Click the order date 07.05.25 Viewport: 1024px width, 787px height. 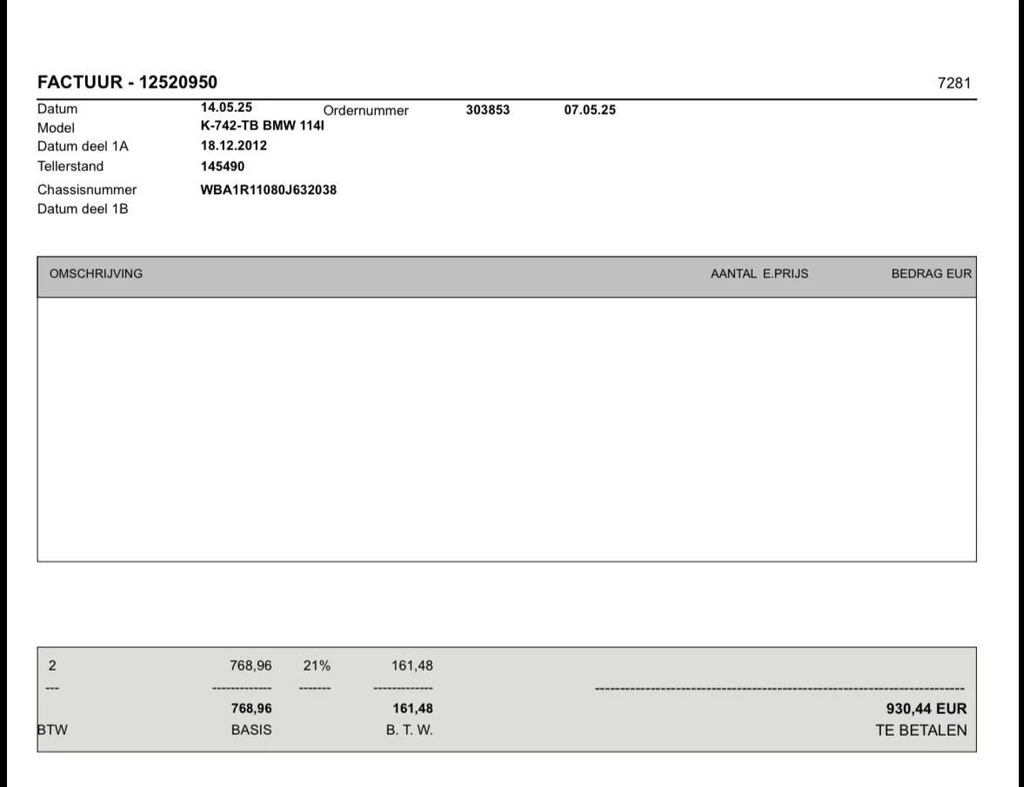590,110
